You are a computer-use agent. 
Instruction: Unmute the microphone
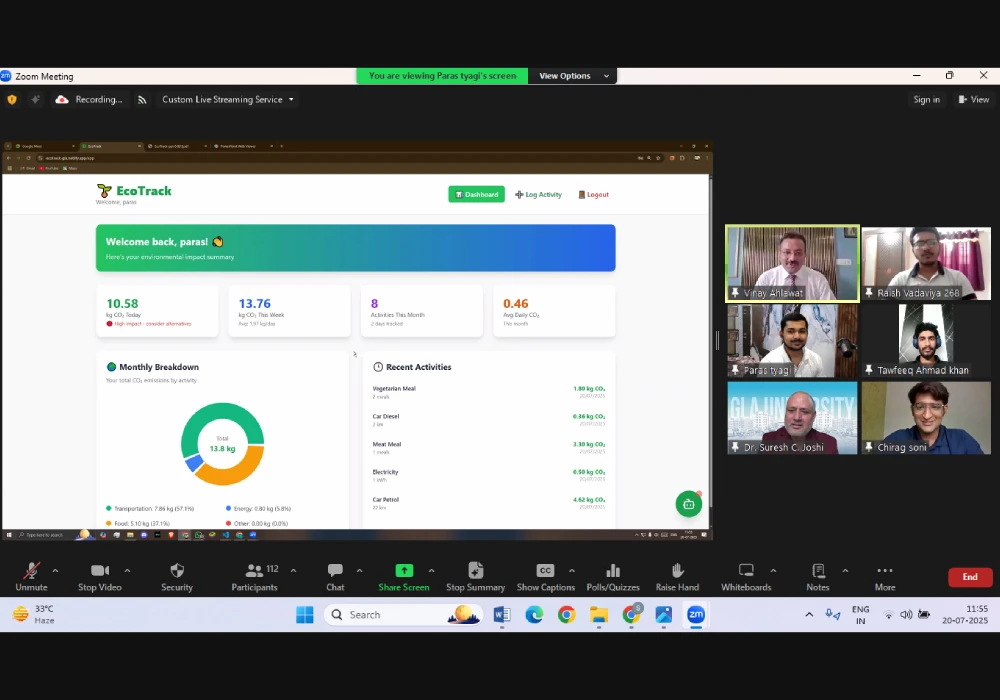31,571
